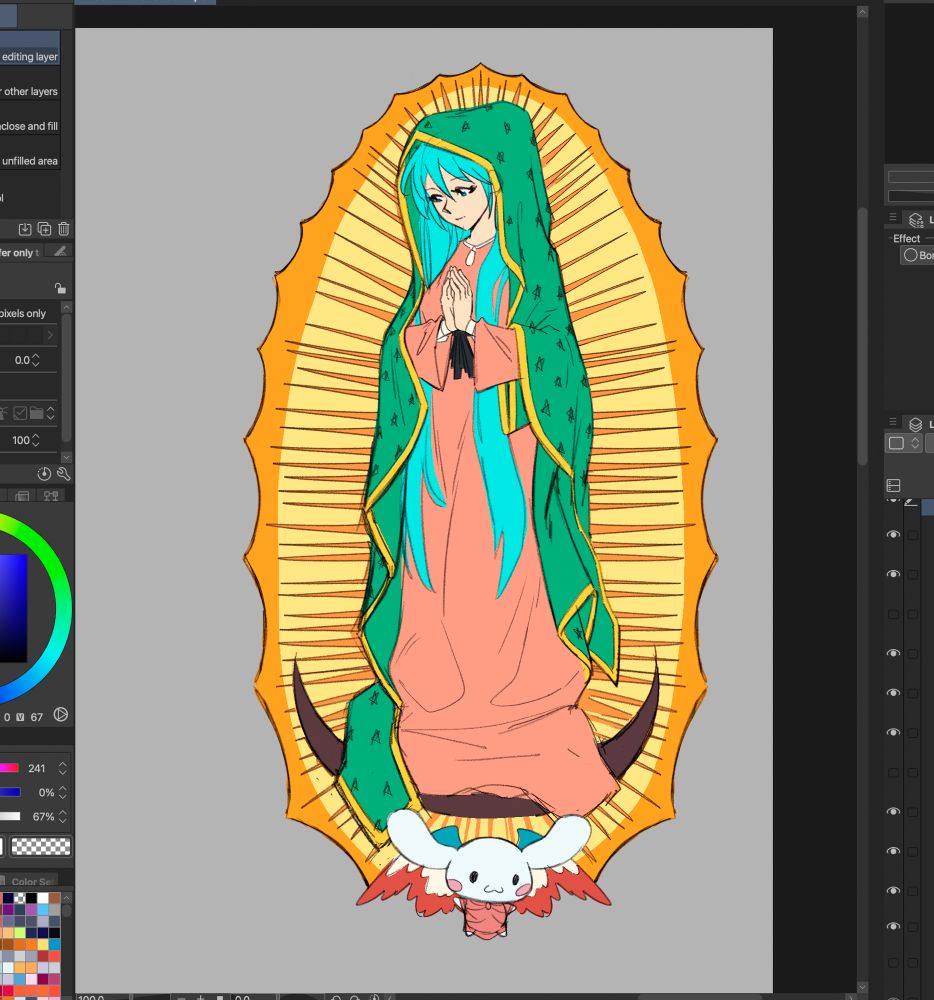Select the transparent checkered color chip
934x1000 pixels.
[x=41, y=846]
